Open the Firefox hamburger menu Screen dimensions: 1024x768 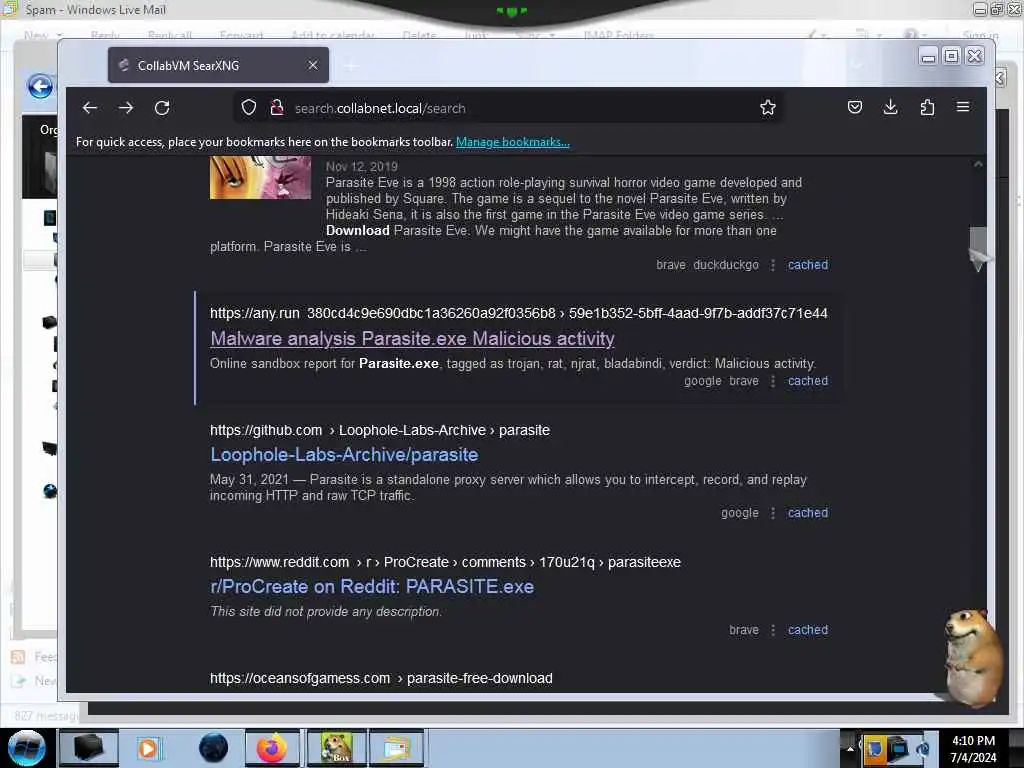pyautogui.click(x=963, y=107)
